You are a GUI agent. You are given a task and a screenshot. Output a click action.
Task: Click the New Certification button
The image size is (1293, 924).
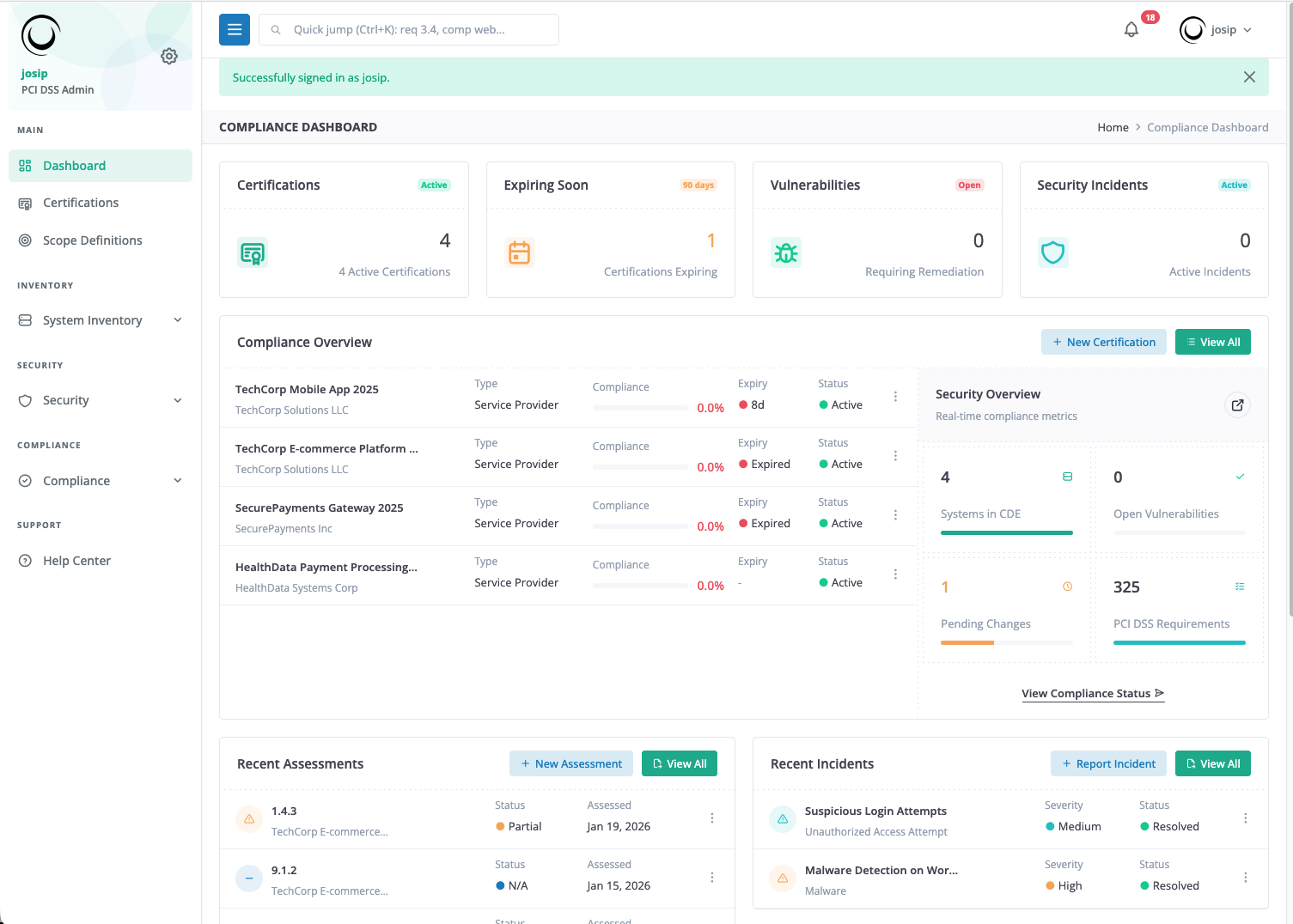[1103, 342]
